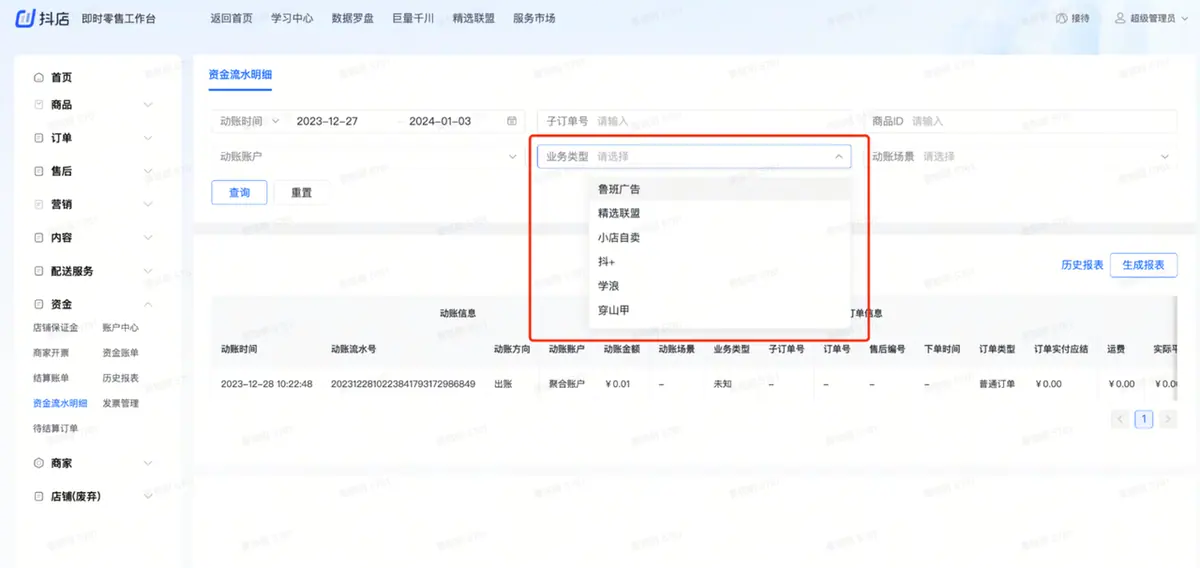This screenshot has width=1200, height=568.
Task: Click the 首页 home icon in sidebar
Action: click(x=39, y=77)
